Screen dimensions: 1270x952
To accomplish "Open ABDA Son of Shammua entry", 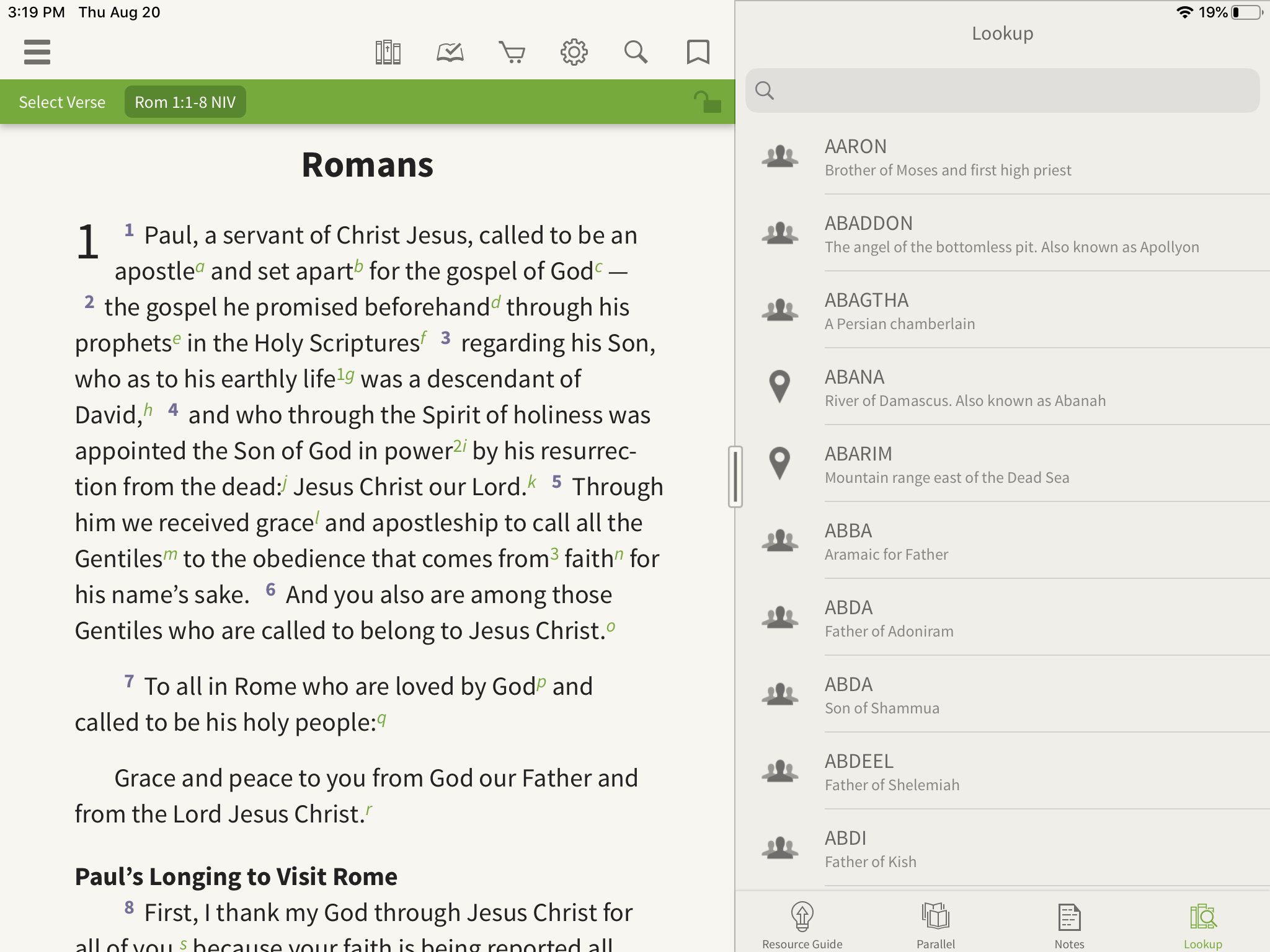I will point(1003,695).
